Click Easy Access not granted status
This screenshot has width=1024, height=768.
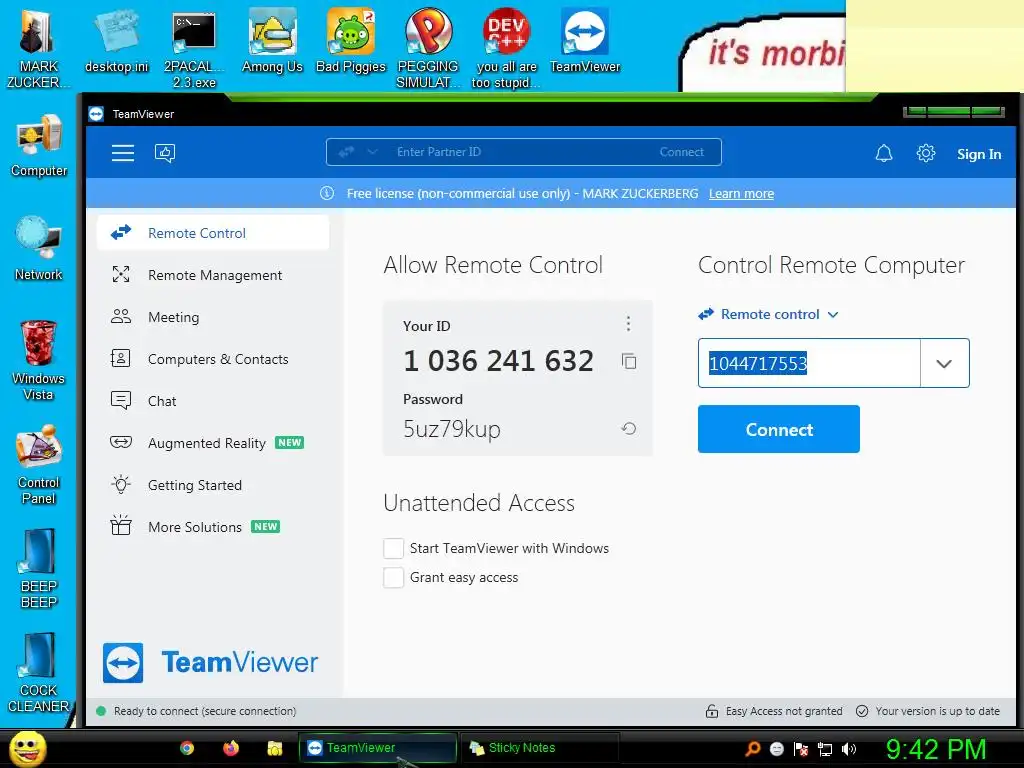774,711
